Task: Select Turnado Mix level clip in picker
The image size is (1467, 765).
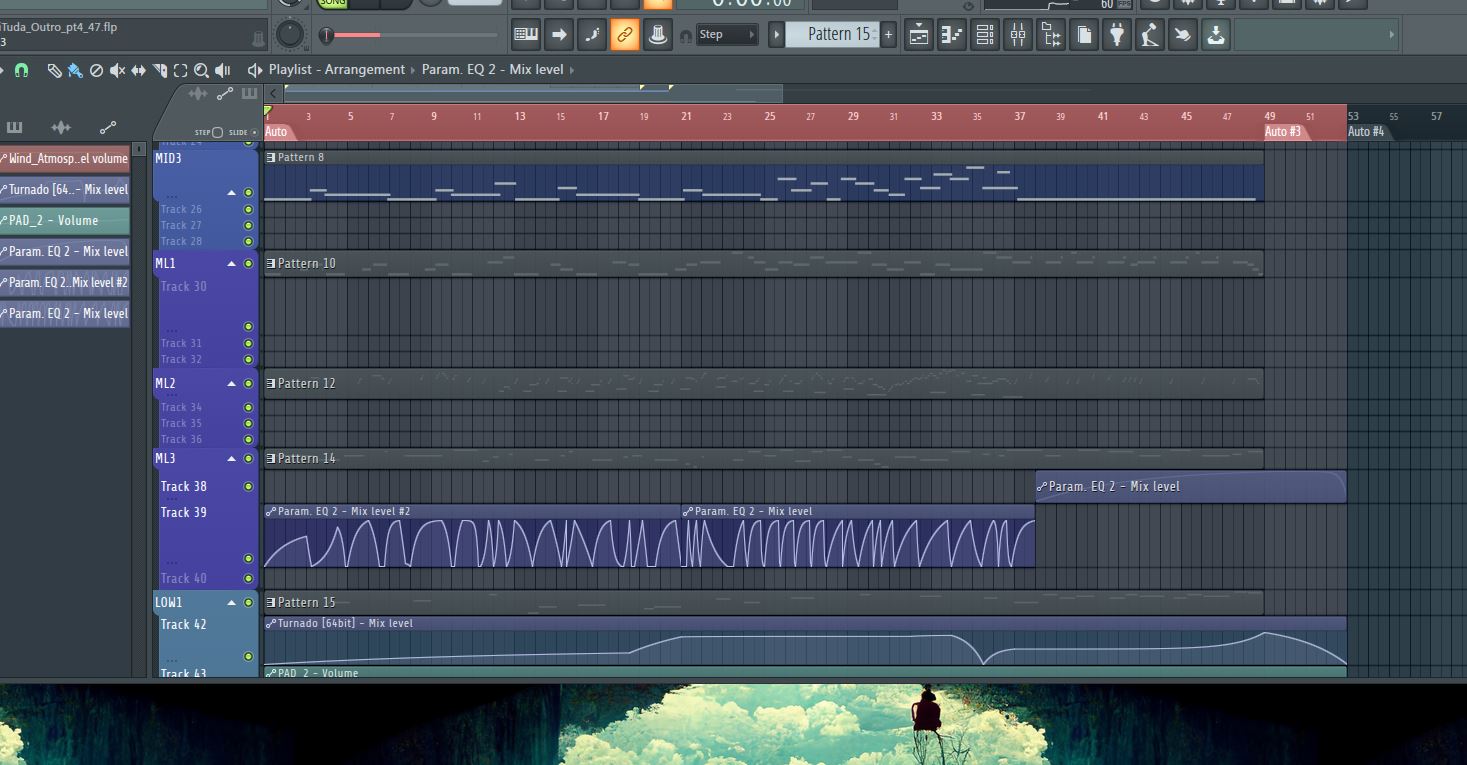Action: (65, 189)
